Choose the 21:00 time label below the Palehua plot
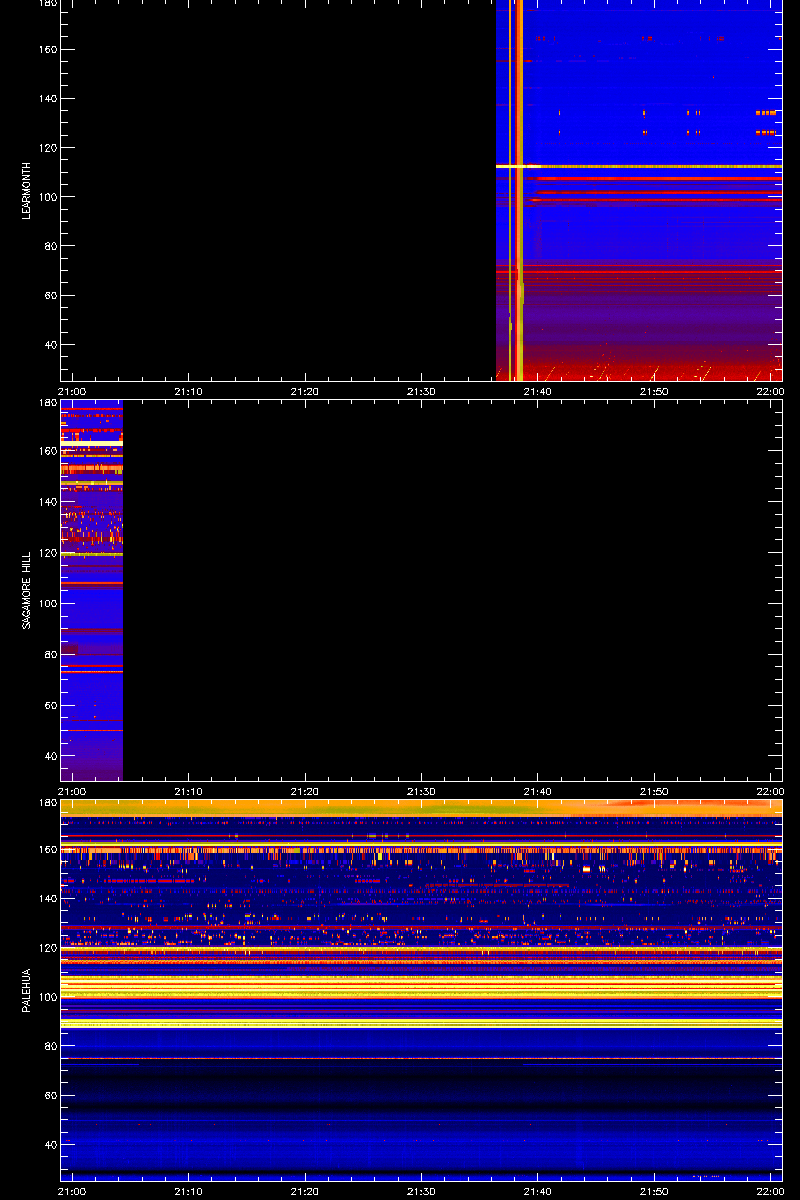The height and width of the screenshot is (1200, 800). click(72, 1191)
